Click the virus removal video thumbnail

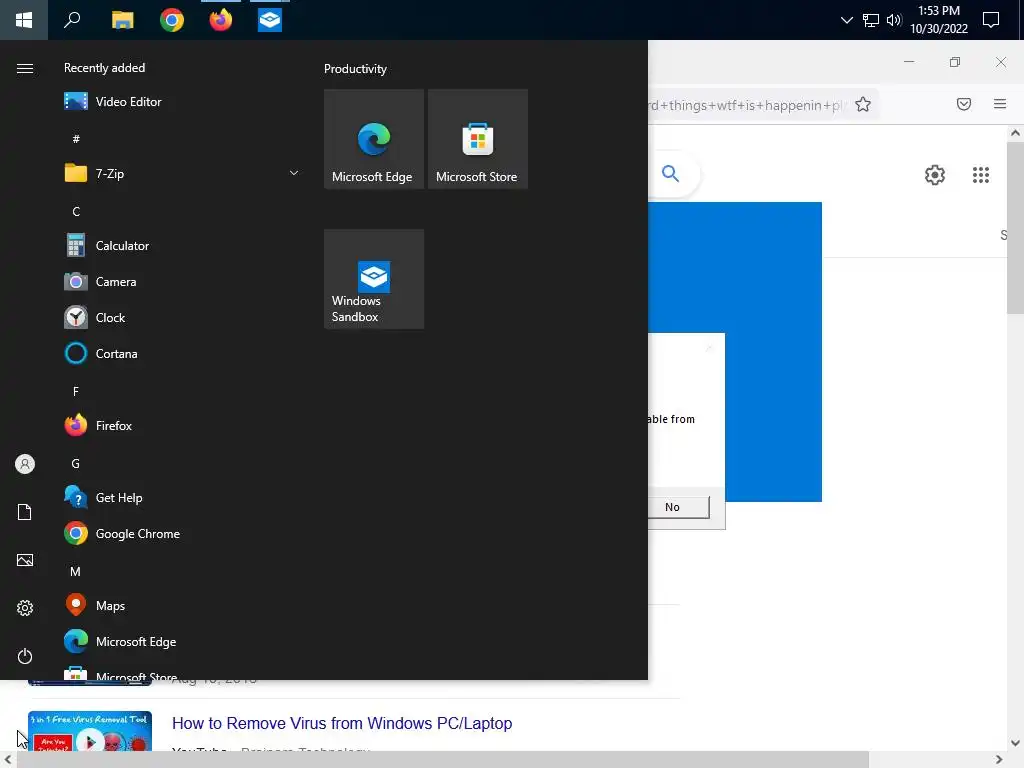click(x=90, y=731)
